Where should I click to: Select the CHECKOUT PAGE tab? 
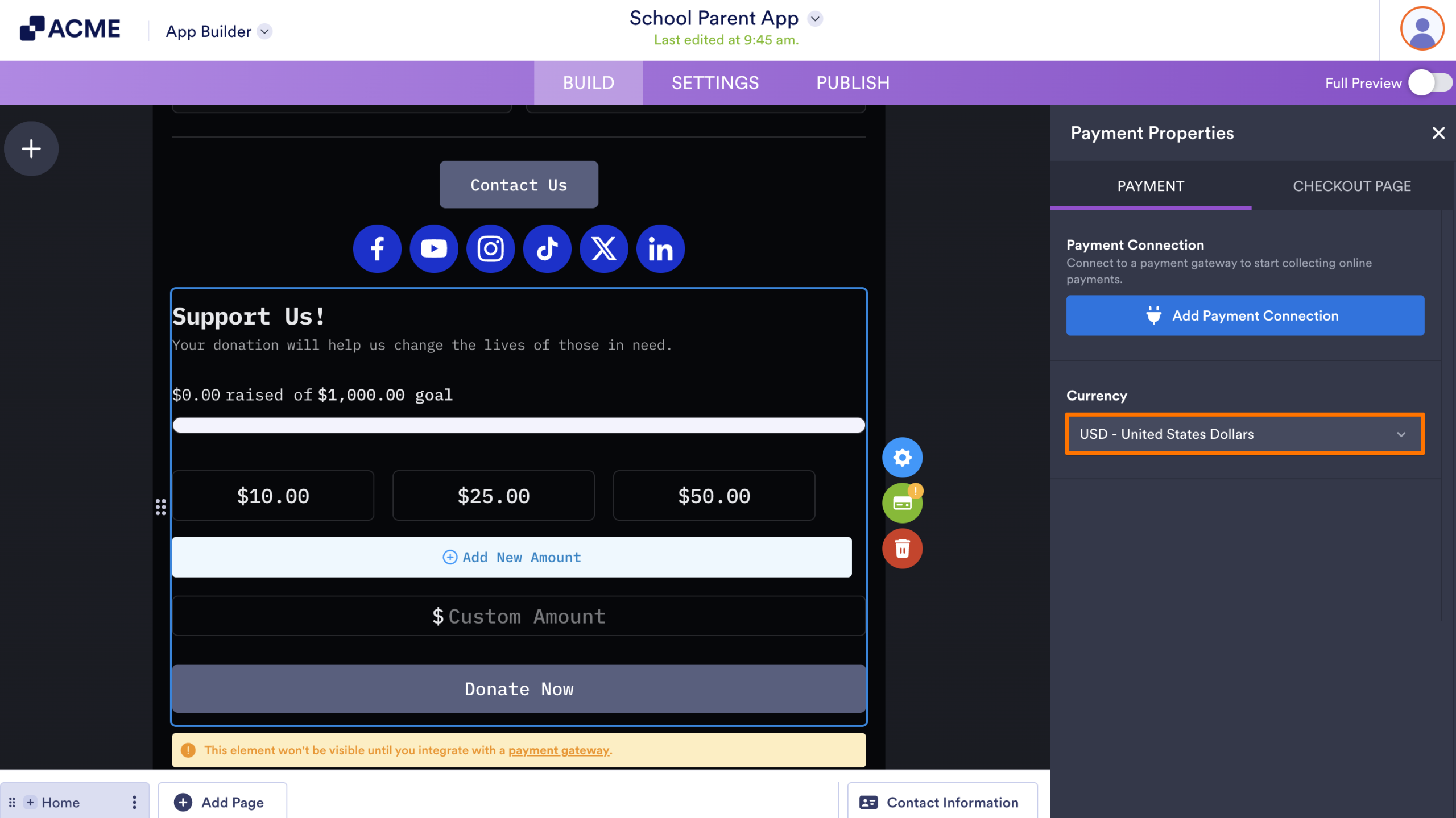click(1352, 186)
